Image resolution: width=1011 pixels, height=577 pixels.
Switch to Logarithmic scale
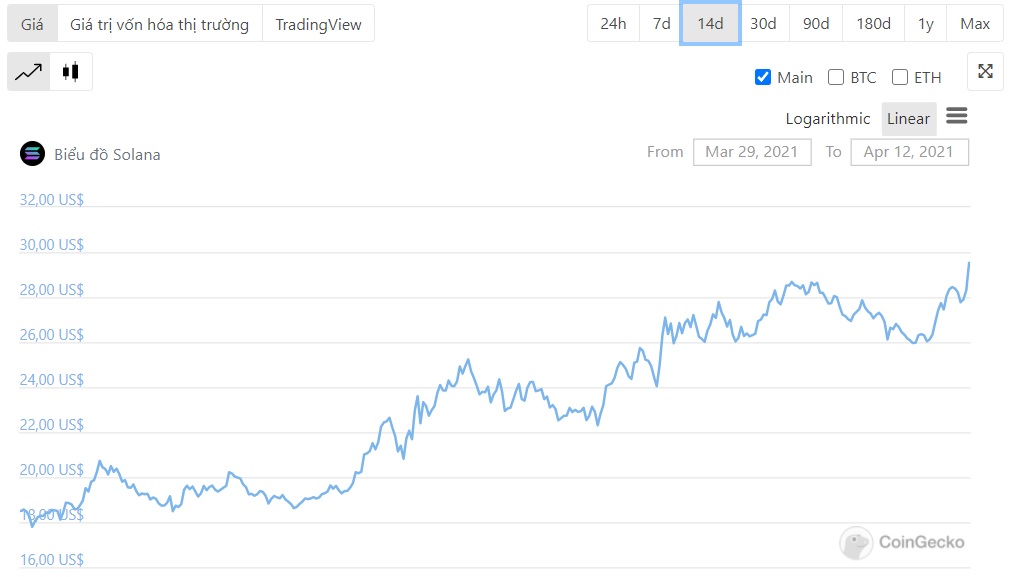pos(827,118)
